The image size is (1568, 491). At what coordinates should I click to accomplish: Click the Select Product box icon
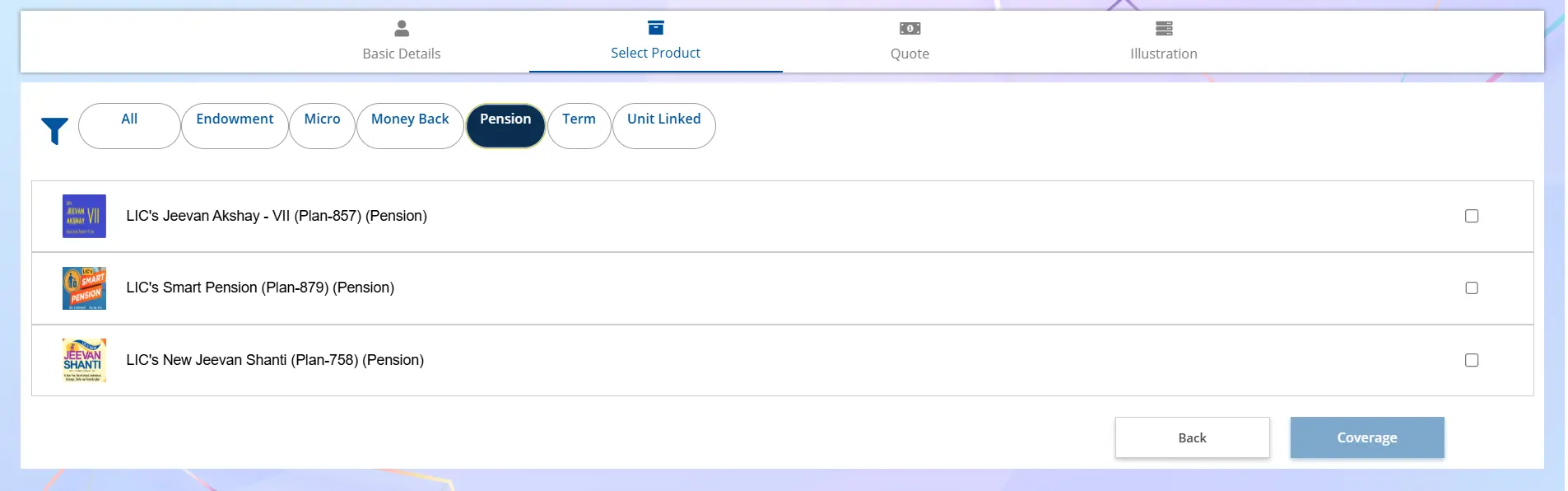coord(655,28)
